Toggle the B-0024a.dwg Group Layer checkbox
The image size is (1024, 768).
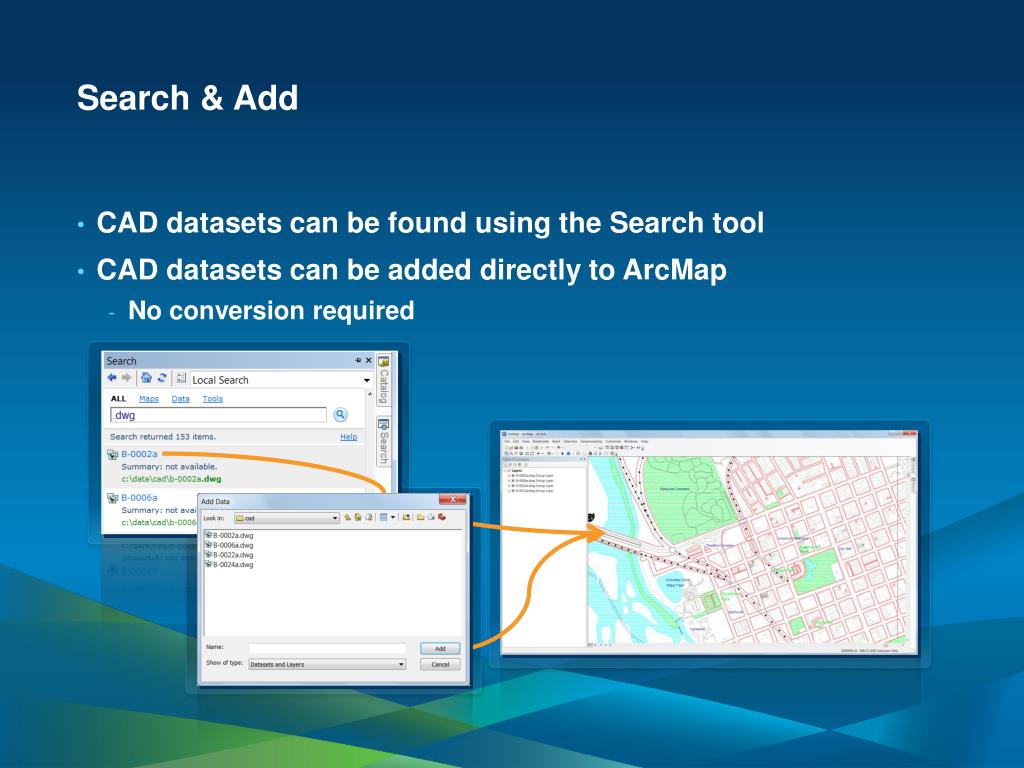(x=513, y=490)
